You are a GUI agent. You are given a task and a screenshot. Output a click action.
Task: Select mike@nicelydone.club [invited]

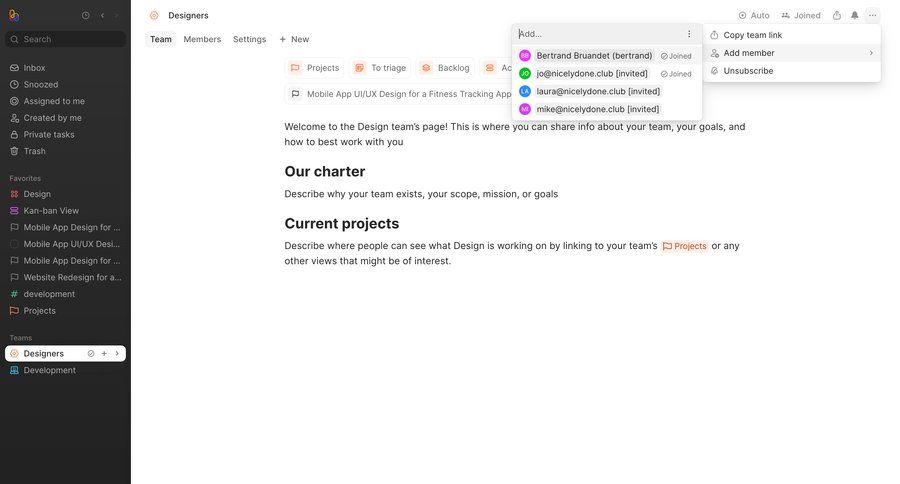[x=607, y=109]
